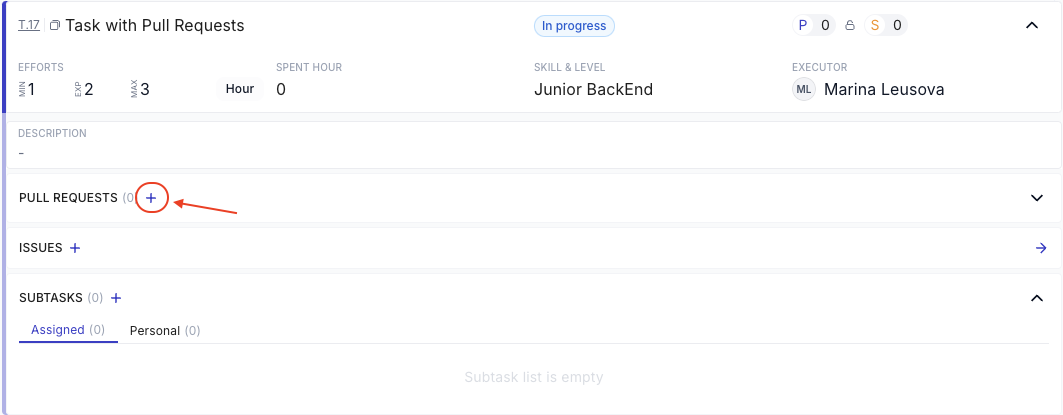Click the ML executor avatar
1063x415 pixels.
point(803,90)
